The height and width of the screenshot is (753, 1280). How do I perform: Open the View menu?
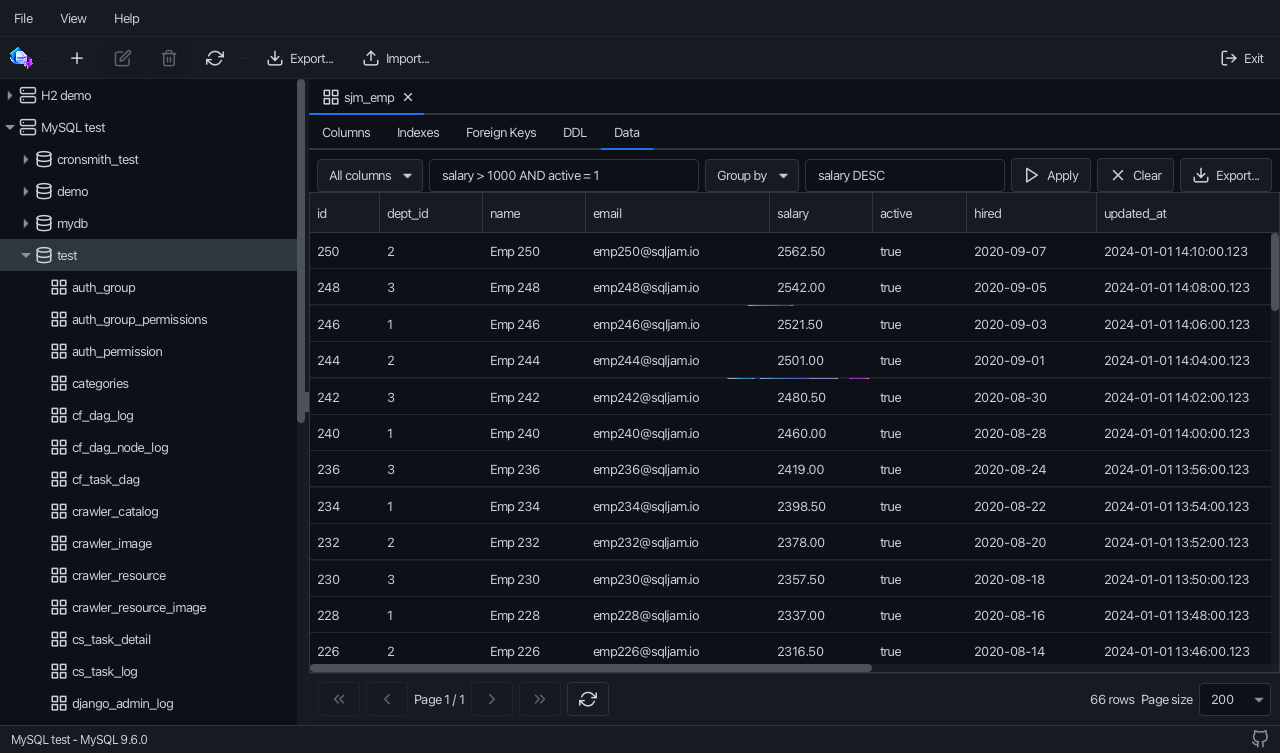point(73,18)
